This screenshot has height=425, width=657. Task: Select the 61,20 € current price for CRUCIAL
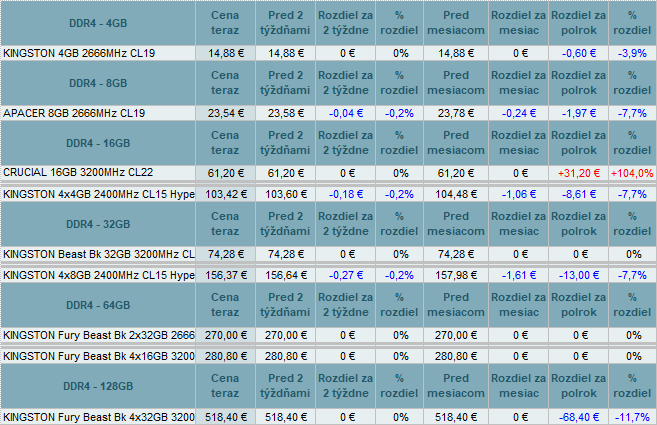coord(225,173)
